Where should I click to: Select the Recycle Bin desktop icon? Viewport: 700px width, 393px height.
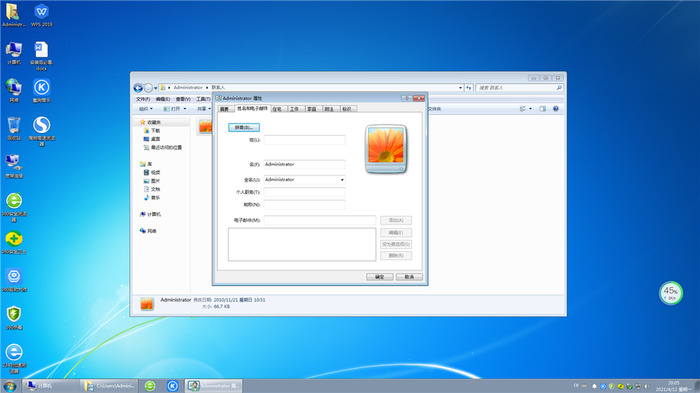pos(14,128)
